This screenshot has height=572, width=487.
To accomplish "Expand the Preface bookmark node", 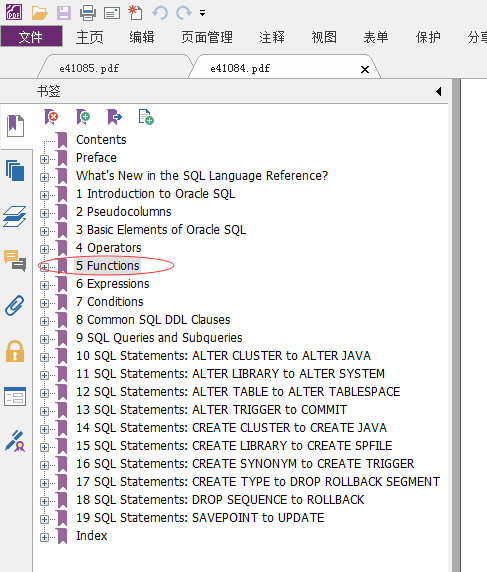I will pos(44,159).
